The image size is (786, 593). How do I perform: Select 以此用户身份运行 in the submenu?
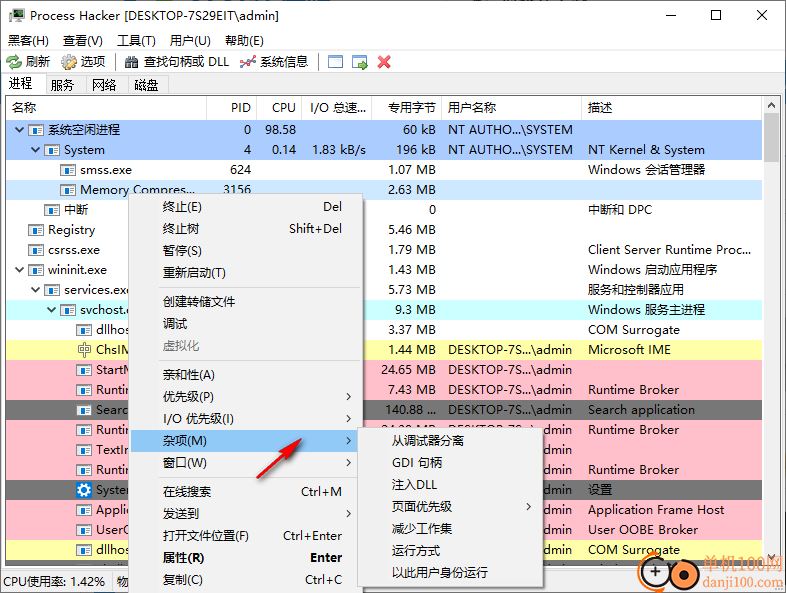450,572
